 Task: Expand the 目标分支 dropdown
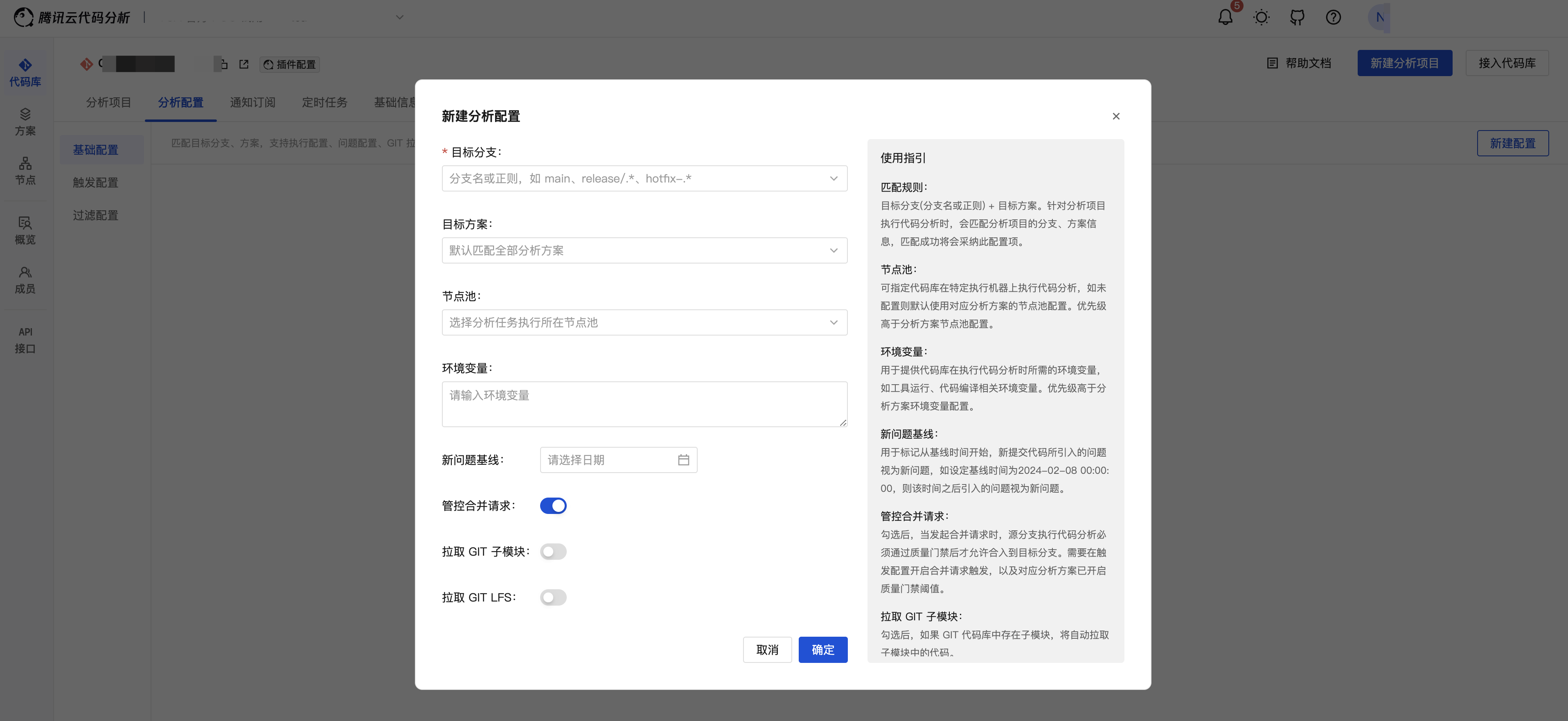click(644, 178)
